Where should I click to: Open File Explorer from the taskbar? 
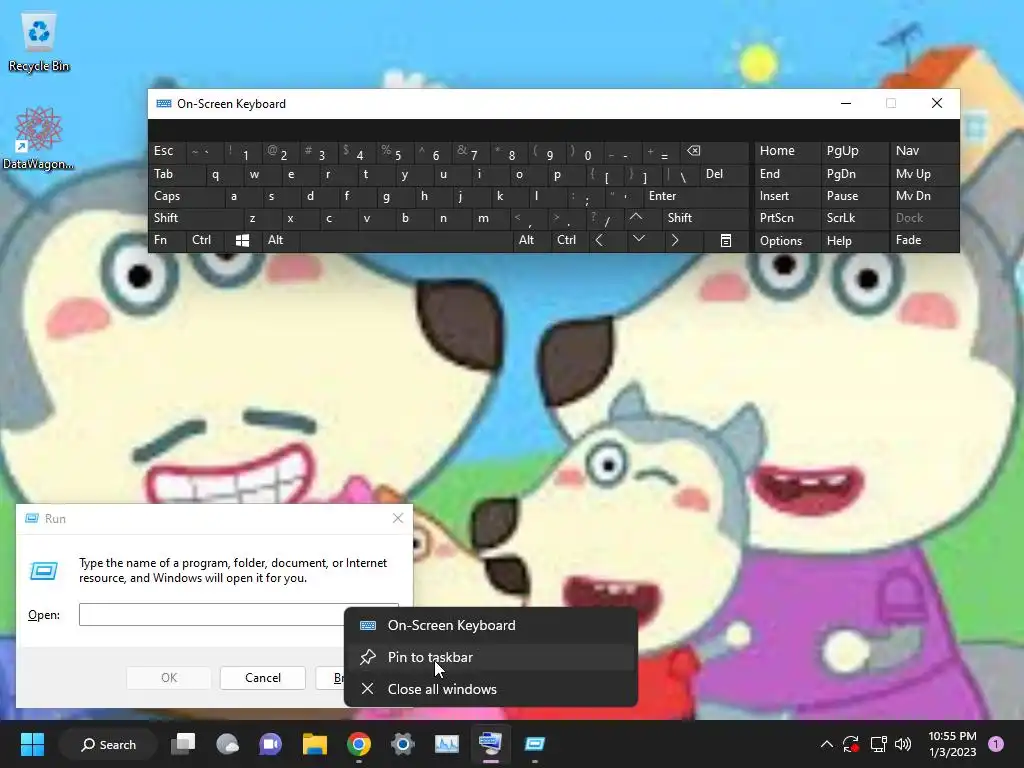(315, 744)
